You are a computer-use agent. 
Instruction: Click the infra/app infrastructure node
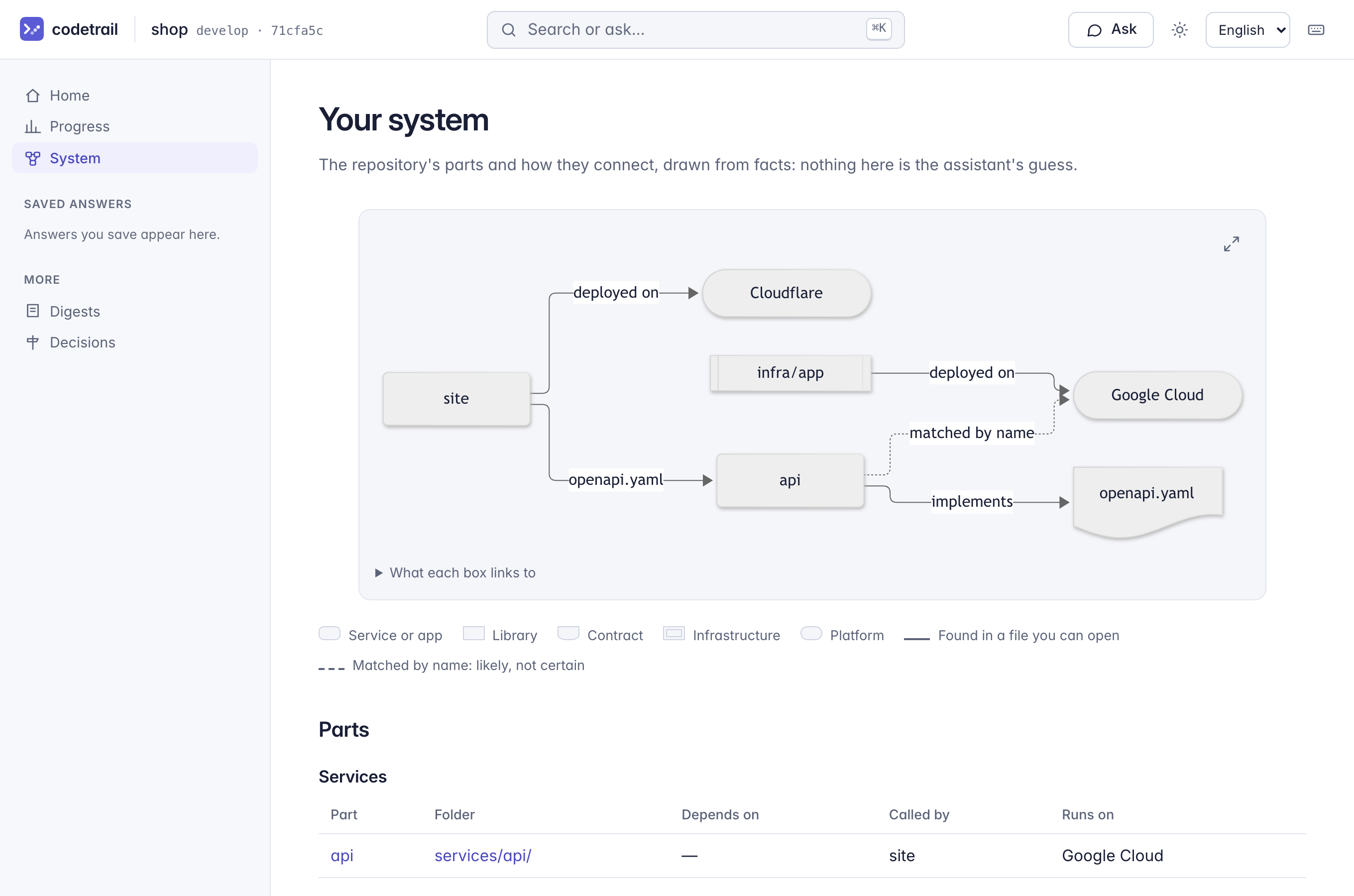pos(790,372)
